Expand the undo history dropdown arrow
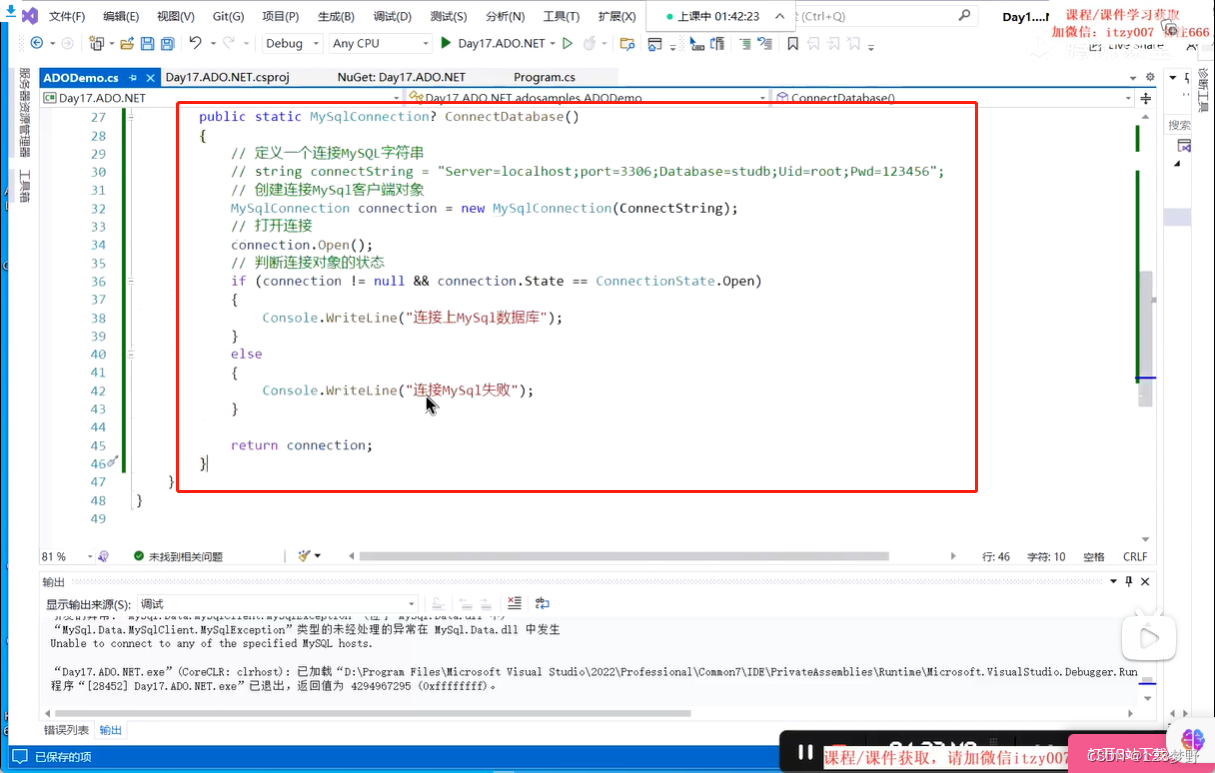 point(213,43)
